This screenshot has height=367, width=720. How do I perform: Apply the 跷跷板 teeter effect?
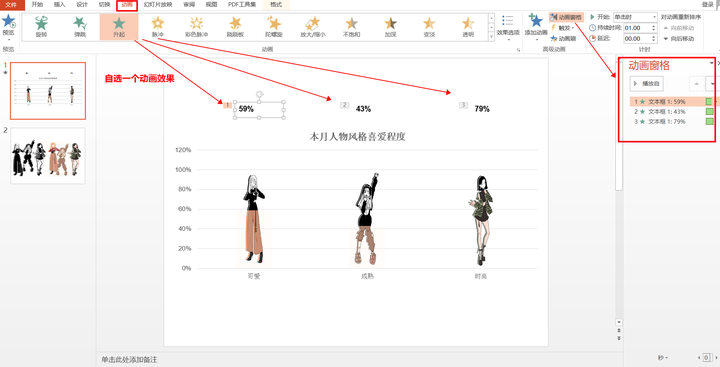235,26
